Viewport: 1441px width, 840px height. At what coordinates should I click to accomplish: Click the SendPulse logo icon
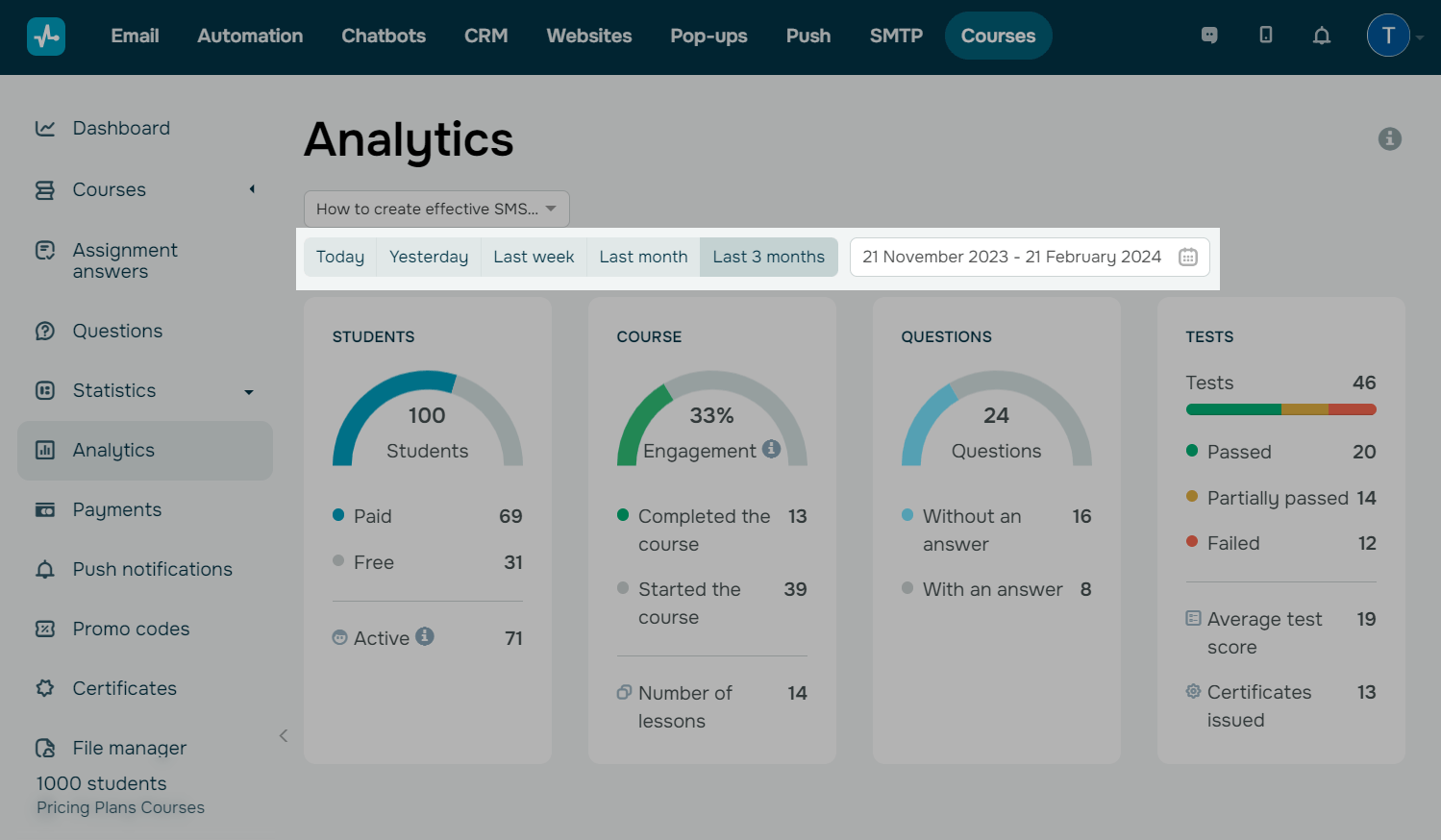[x=45, y=37]
